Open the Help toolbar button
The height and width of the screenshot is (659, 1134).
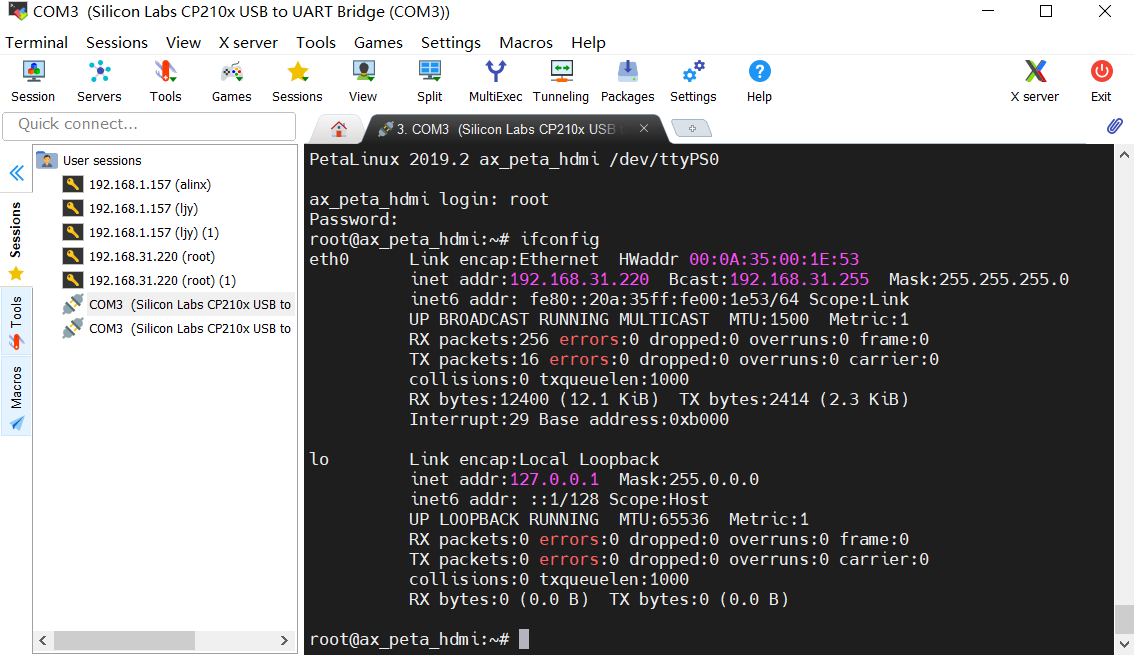click(x=759, y=80)
